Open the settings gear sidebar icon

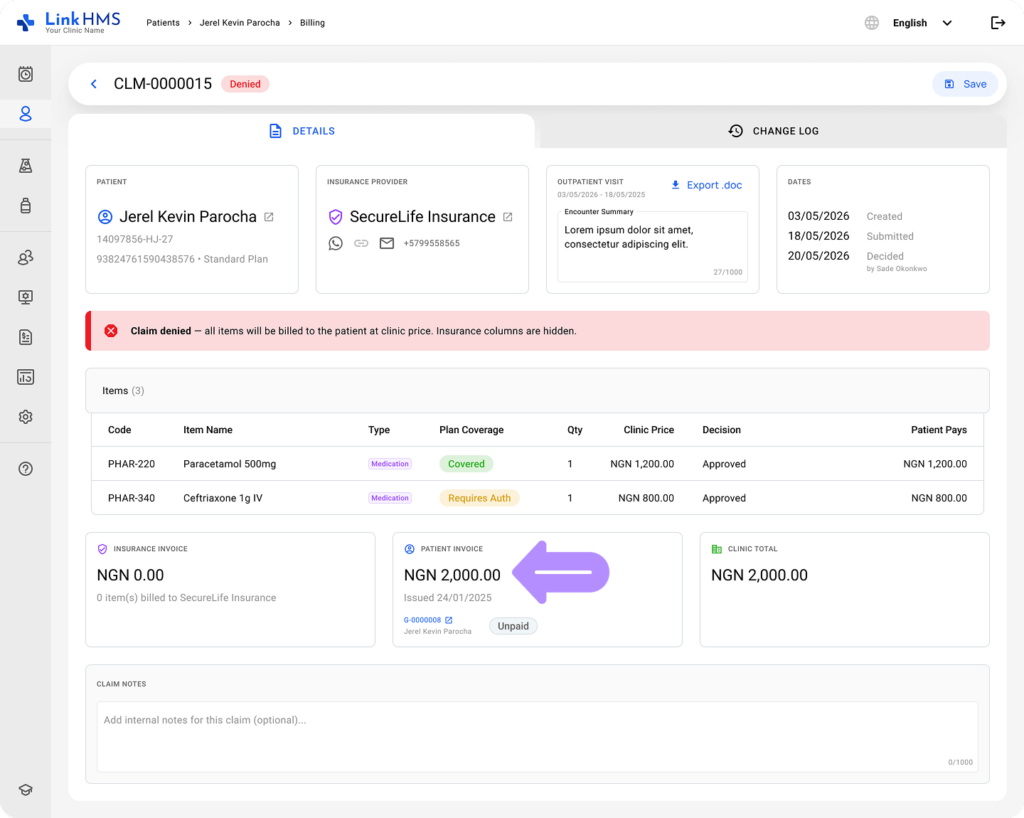pos(25,417)
